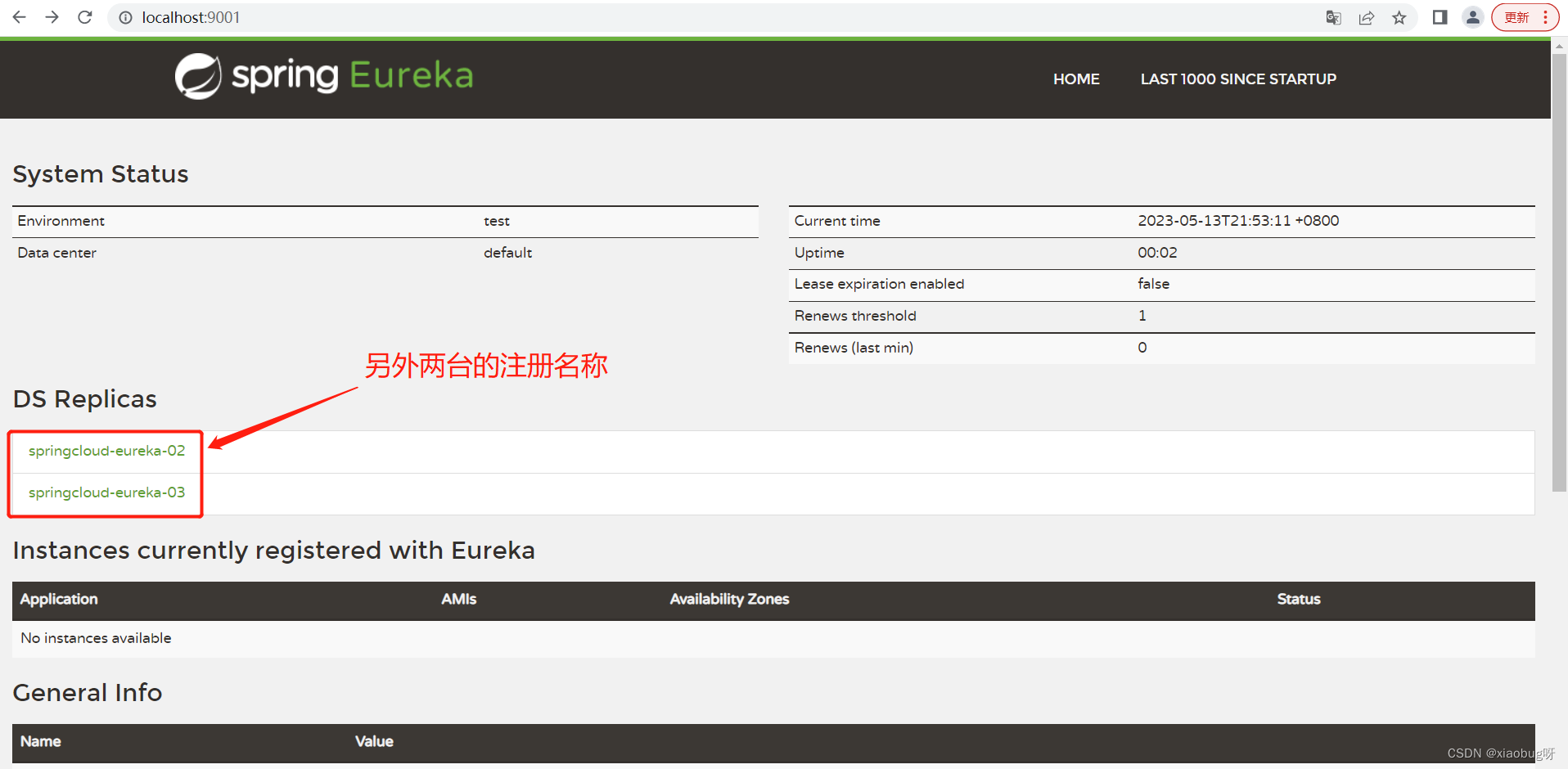Click the Spring Eureka logo

coord(322,75)
